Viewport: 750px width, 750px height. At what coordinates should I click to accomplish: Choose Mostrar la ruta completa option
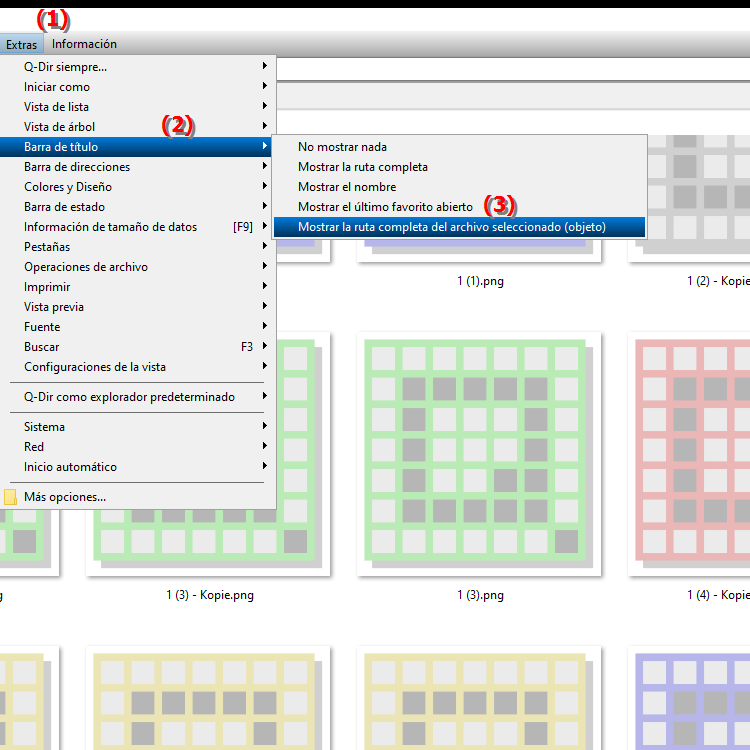459,167
